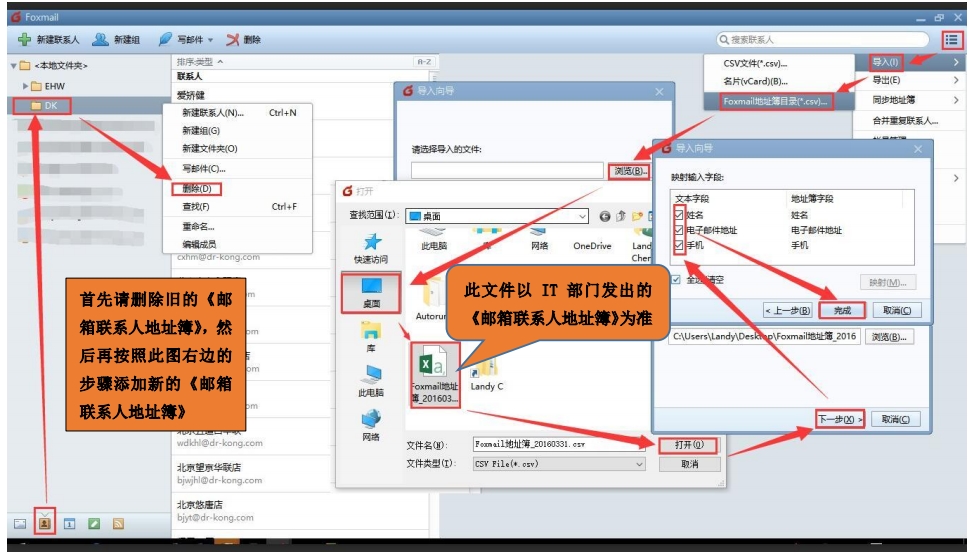This screenshot has width=969, height=554.
Task: Click the 新建联系人 toolbar button
Action: pos(49,40)
